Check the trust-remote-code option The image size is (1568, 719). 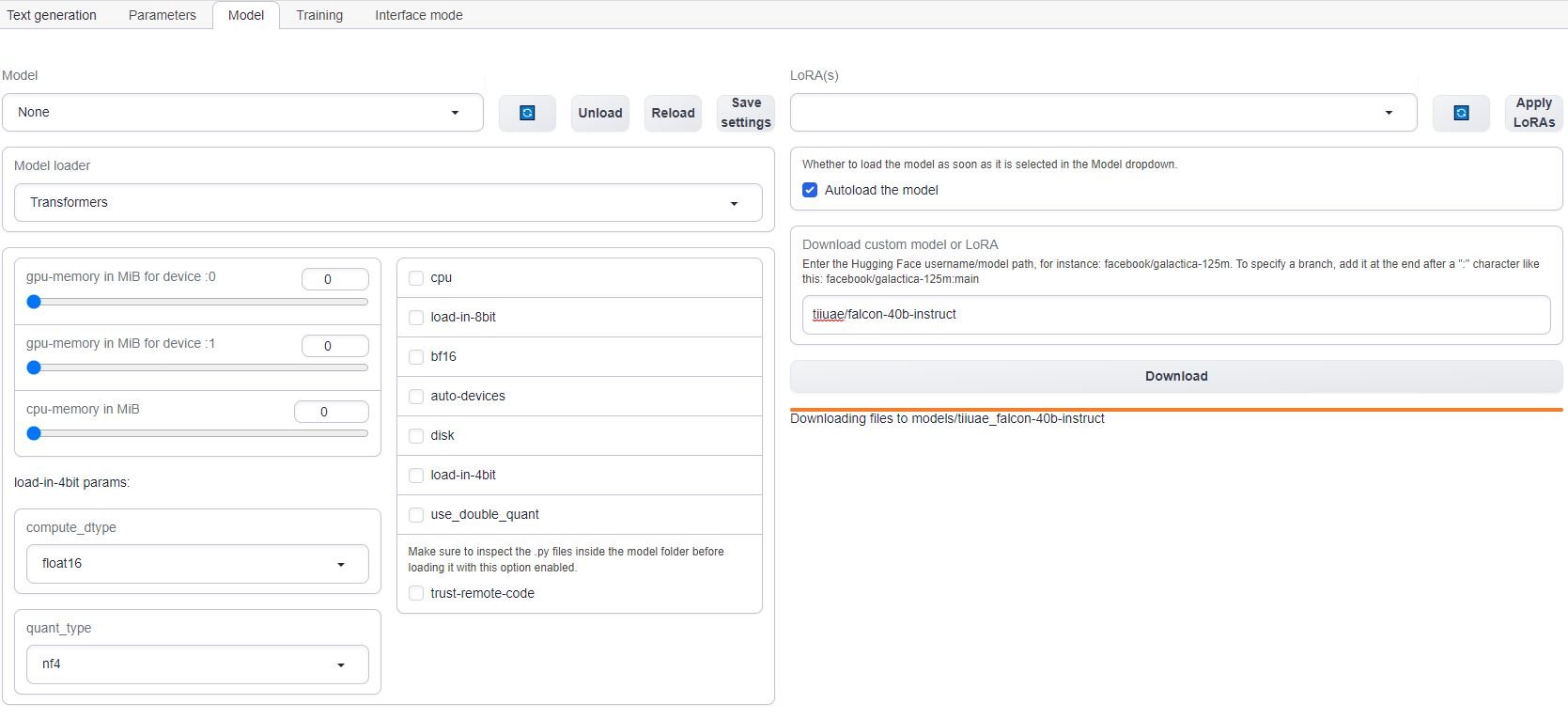coord(416,594)
